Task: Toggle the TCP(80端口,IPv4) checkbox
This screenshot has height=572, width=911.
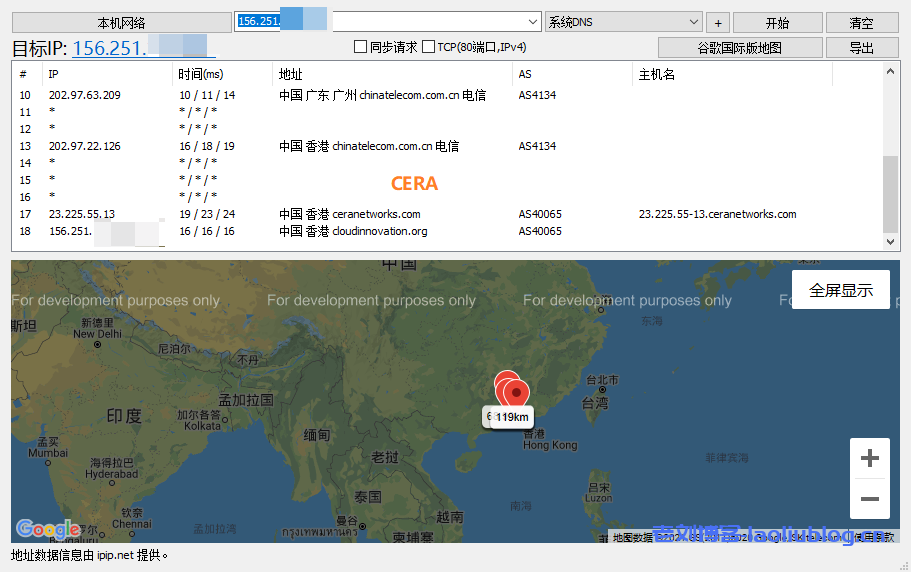Action: pos(428,47)
